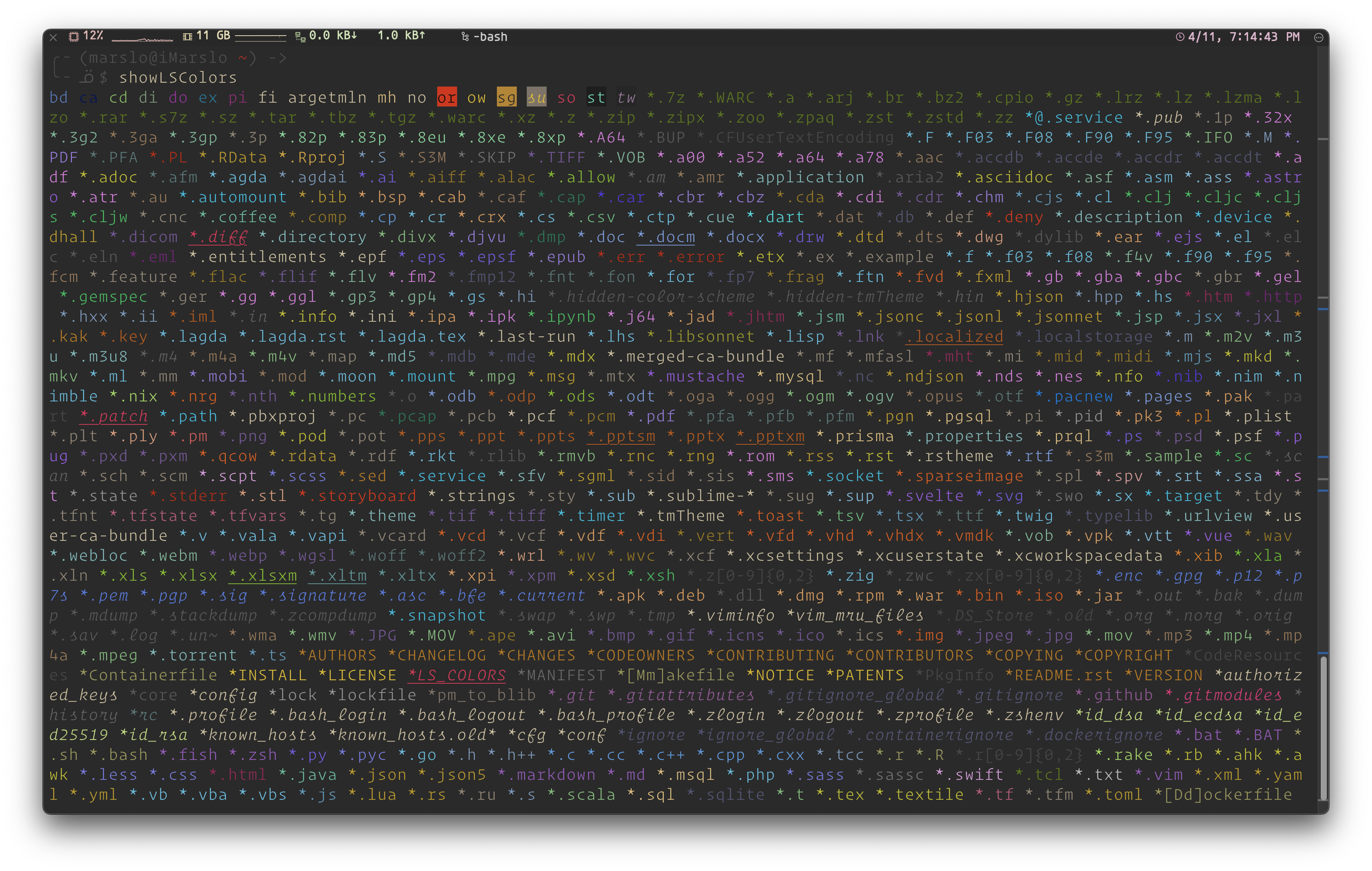This screenshot has width=1372, height=871.
Task: Click the showLSColors command text
Action: click(178, 77)
